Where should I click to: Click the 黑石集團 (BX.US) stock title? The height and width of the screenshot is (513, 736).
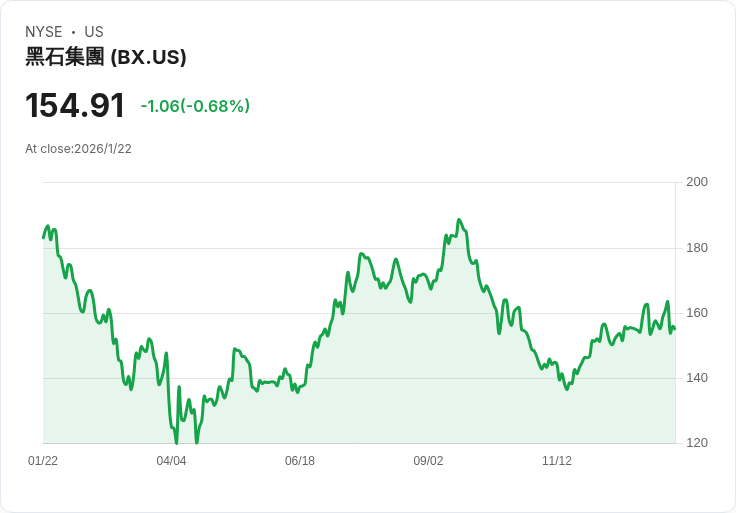(x=106, y=57)
